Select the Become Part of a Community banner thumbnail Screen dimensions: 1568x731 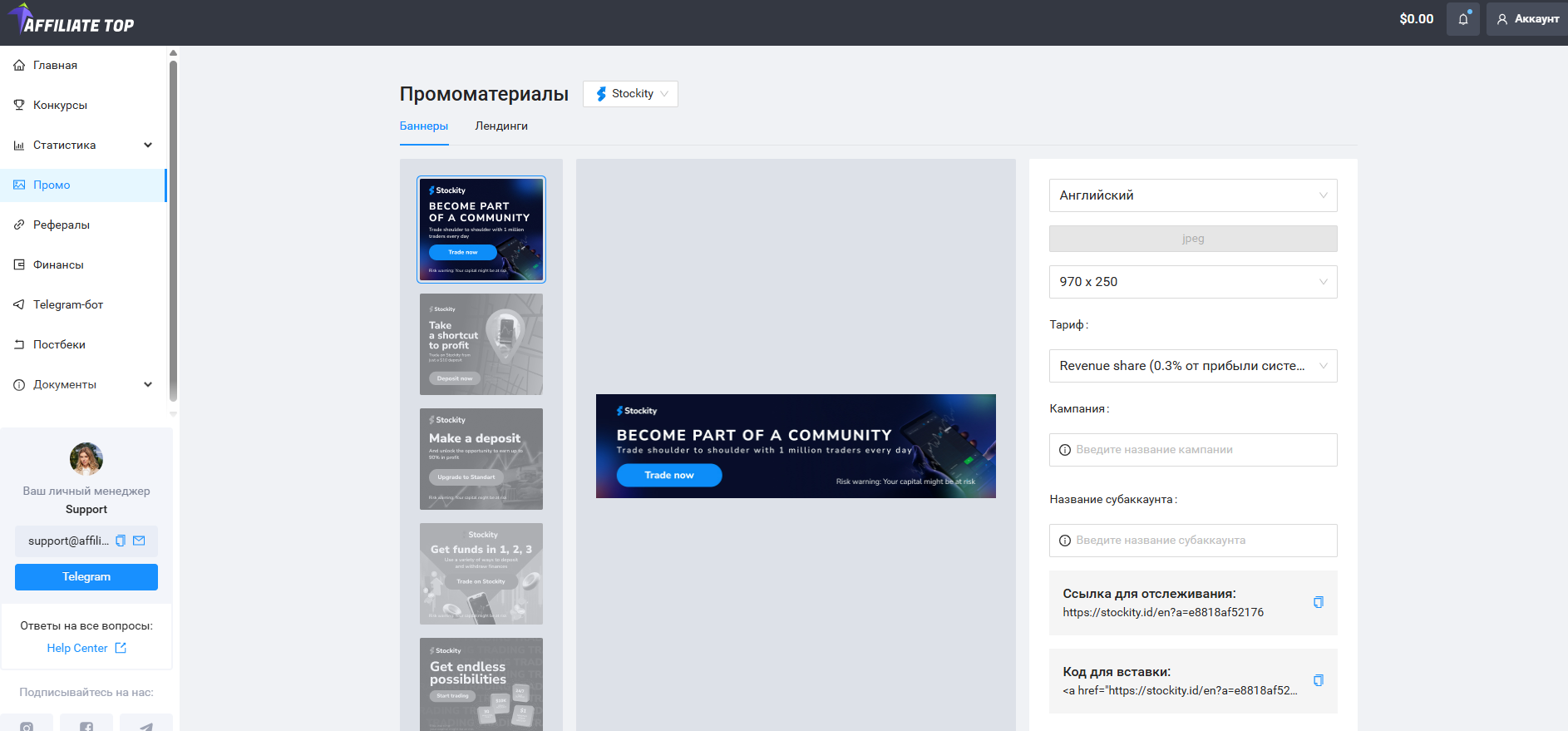coord(481,230)
